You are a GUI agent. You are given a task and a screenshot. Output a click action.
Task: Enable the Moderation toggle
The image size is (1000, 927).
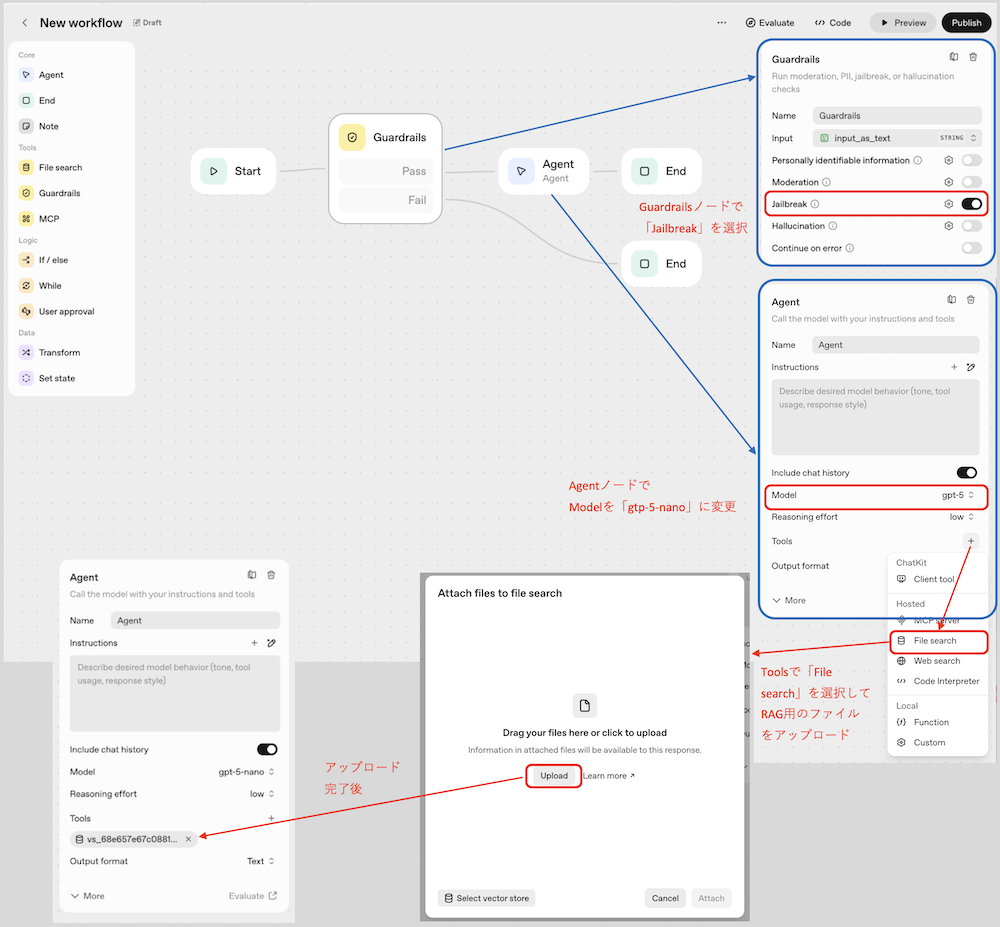pos(971,182)
